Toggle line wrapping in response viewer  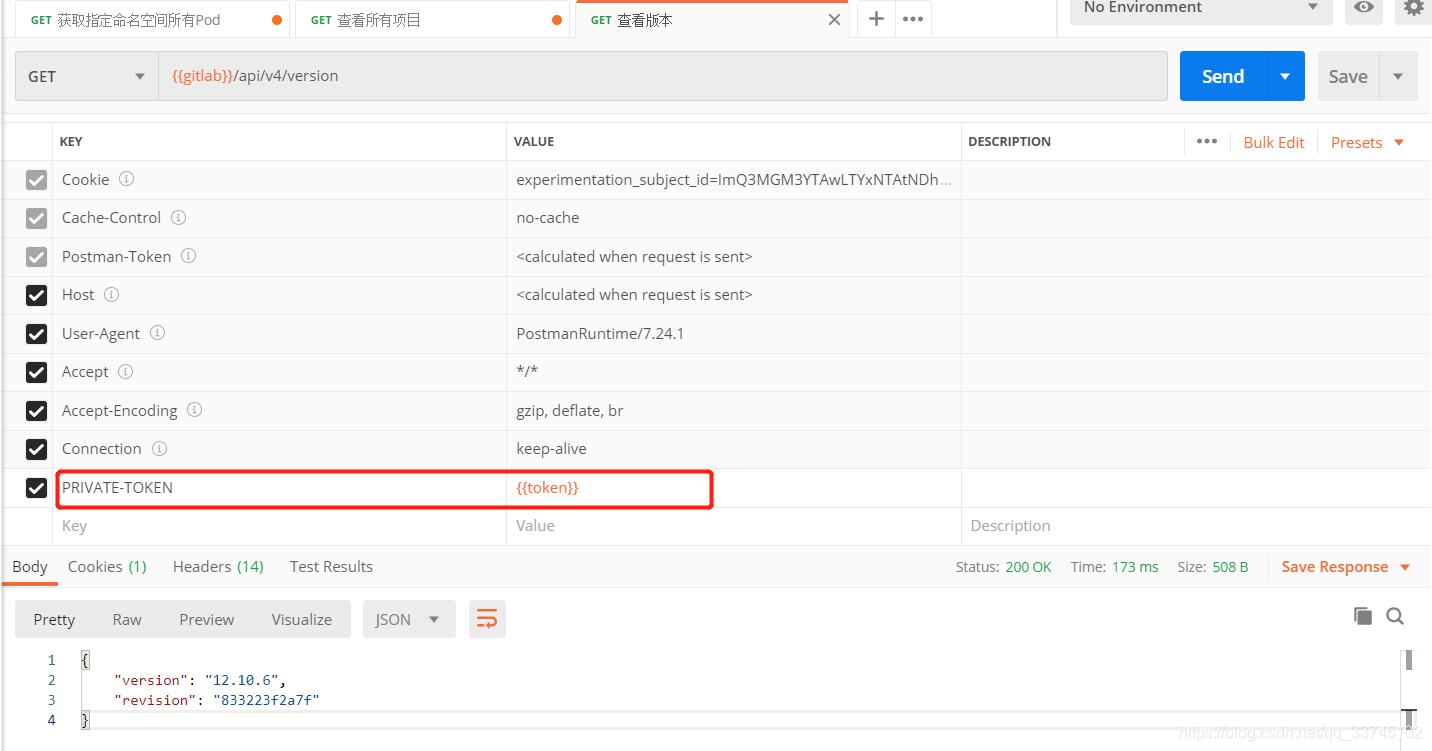487,618
